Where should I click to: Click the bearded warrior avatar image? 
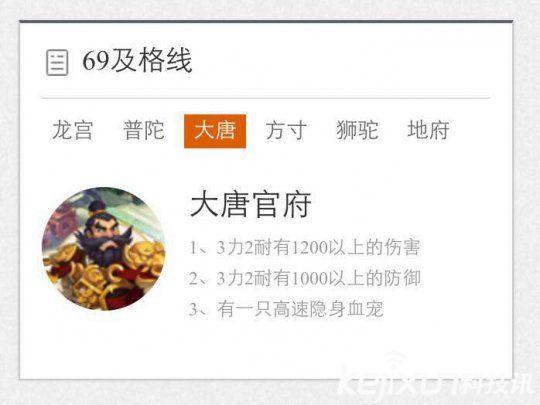click(104, 249)
